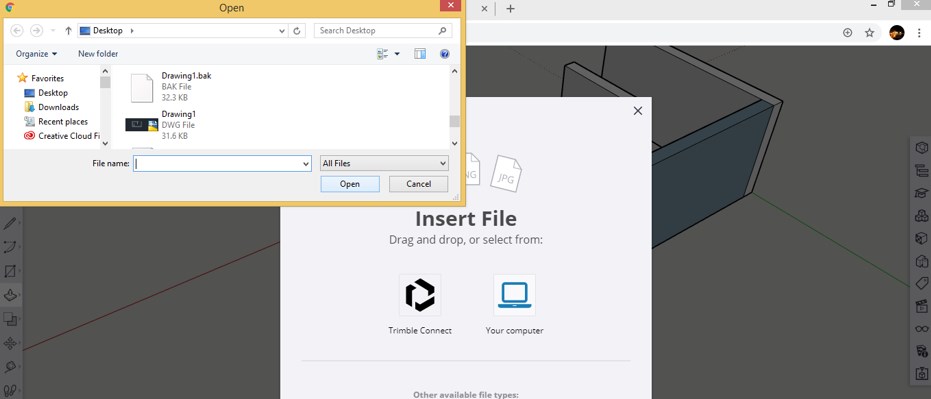The width and height of the screenshot is (931, 399).
Task: Select the Solid tools overlapping squares icon
Action: tap(10, 319)
